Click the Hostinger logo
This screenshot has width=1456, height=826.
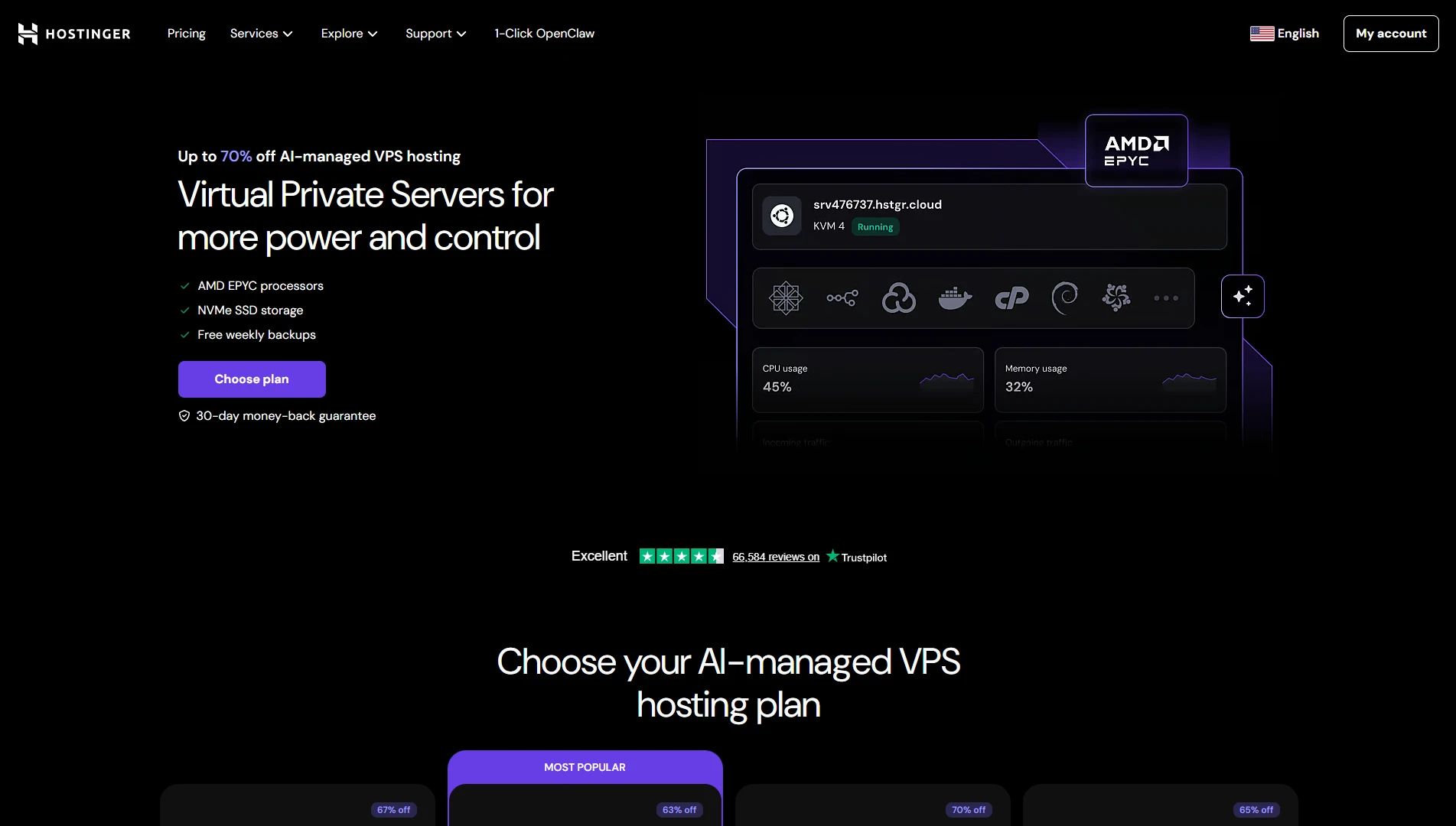[74, 34]
